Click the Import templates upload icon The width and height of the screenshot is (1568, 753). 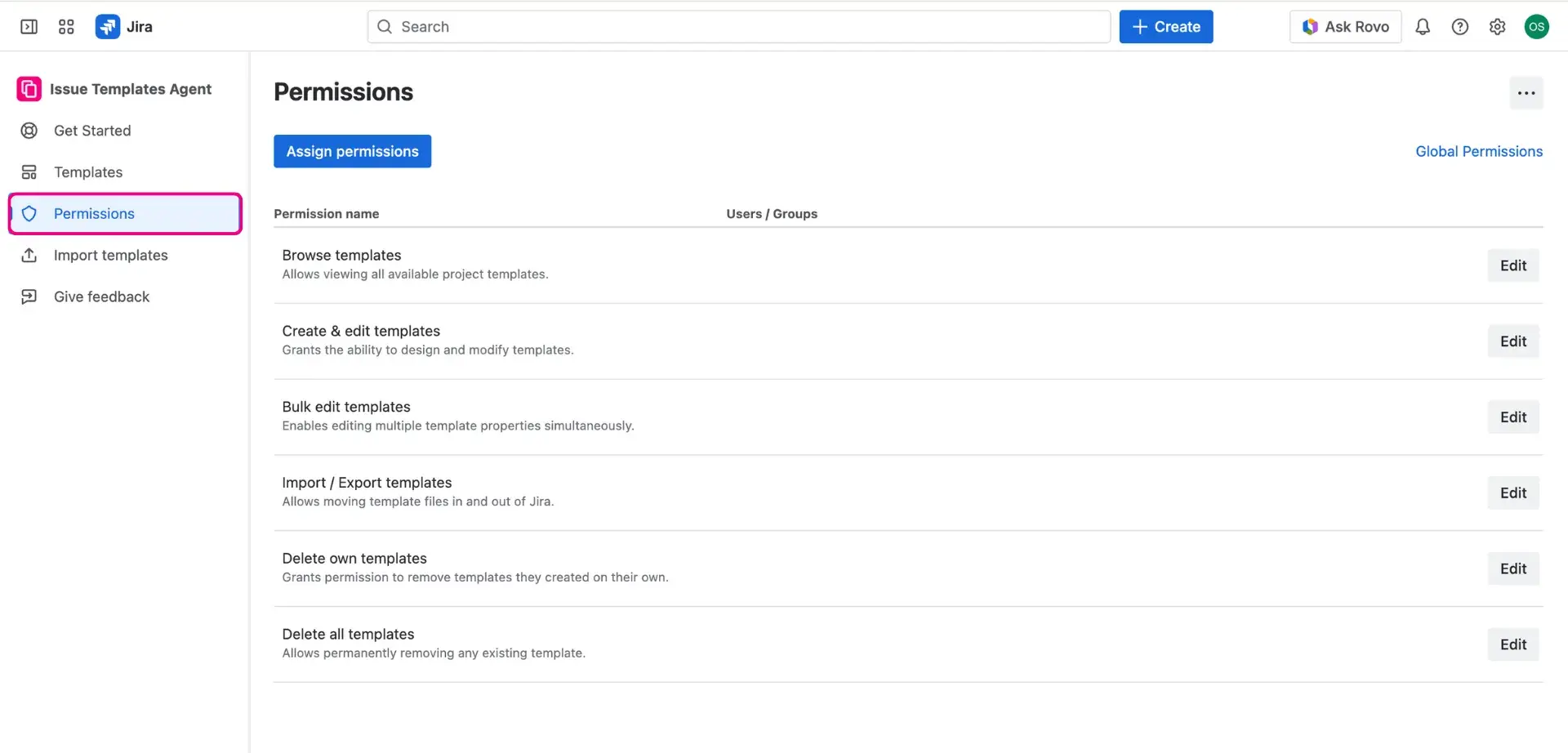tap(29, 255)
